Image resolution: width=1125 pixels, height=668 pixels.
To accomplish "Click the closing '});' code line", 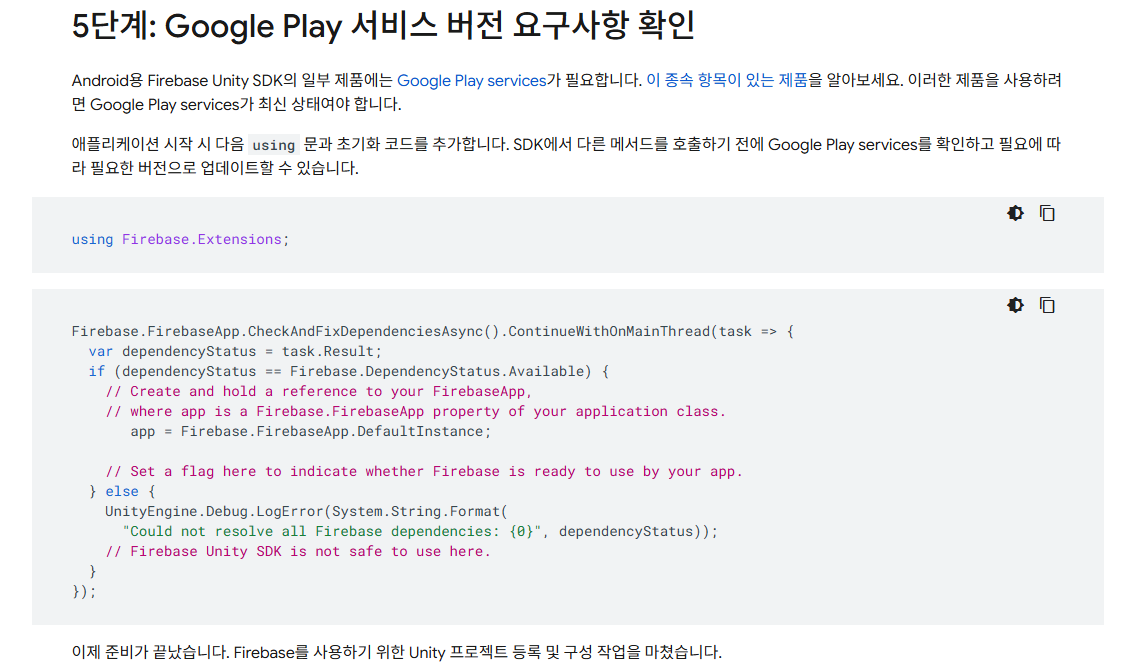I will pos(83,591).
